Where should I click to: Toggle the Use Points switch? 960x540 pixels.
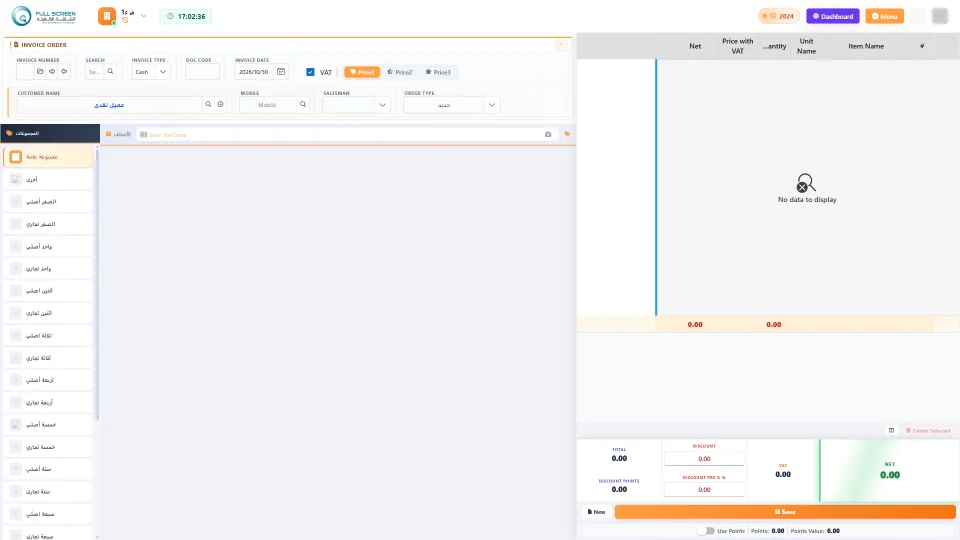pos(706,531)
